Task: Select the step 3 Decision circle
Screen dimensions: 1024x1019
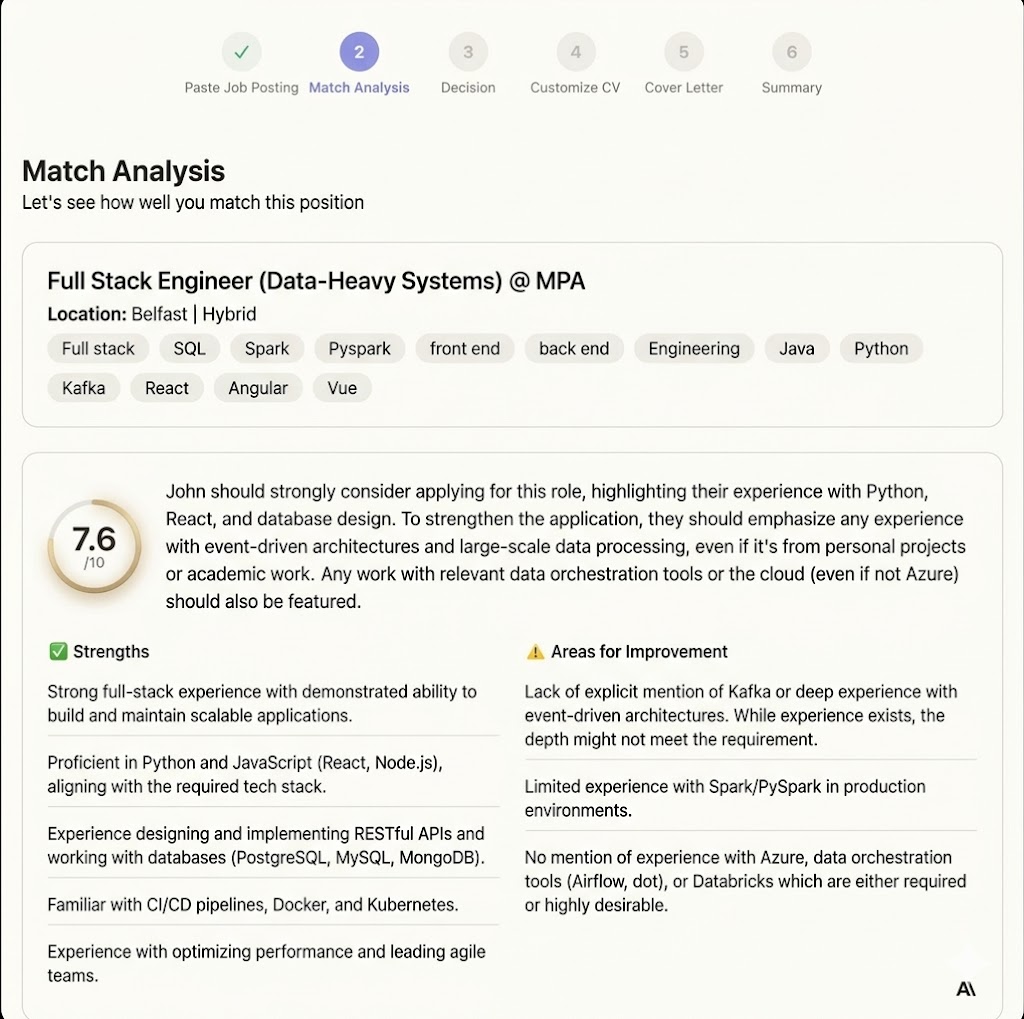Action: [x=467, y=50]
